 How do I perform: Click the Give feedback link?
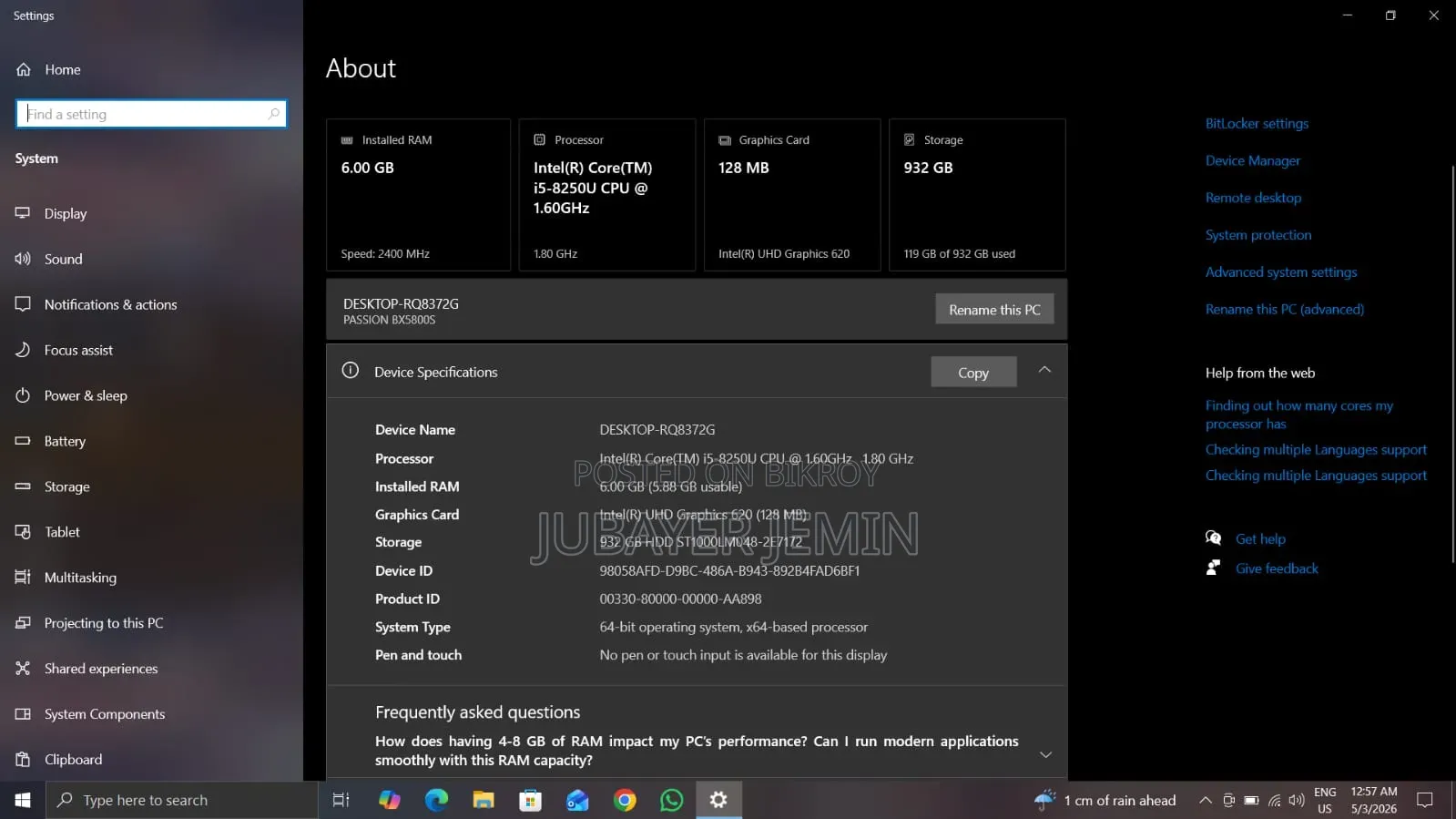[x=1277, y=568]
